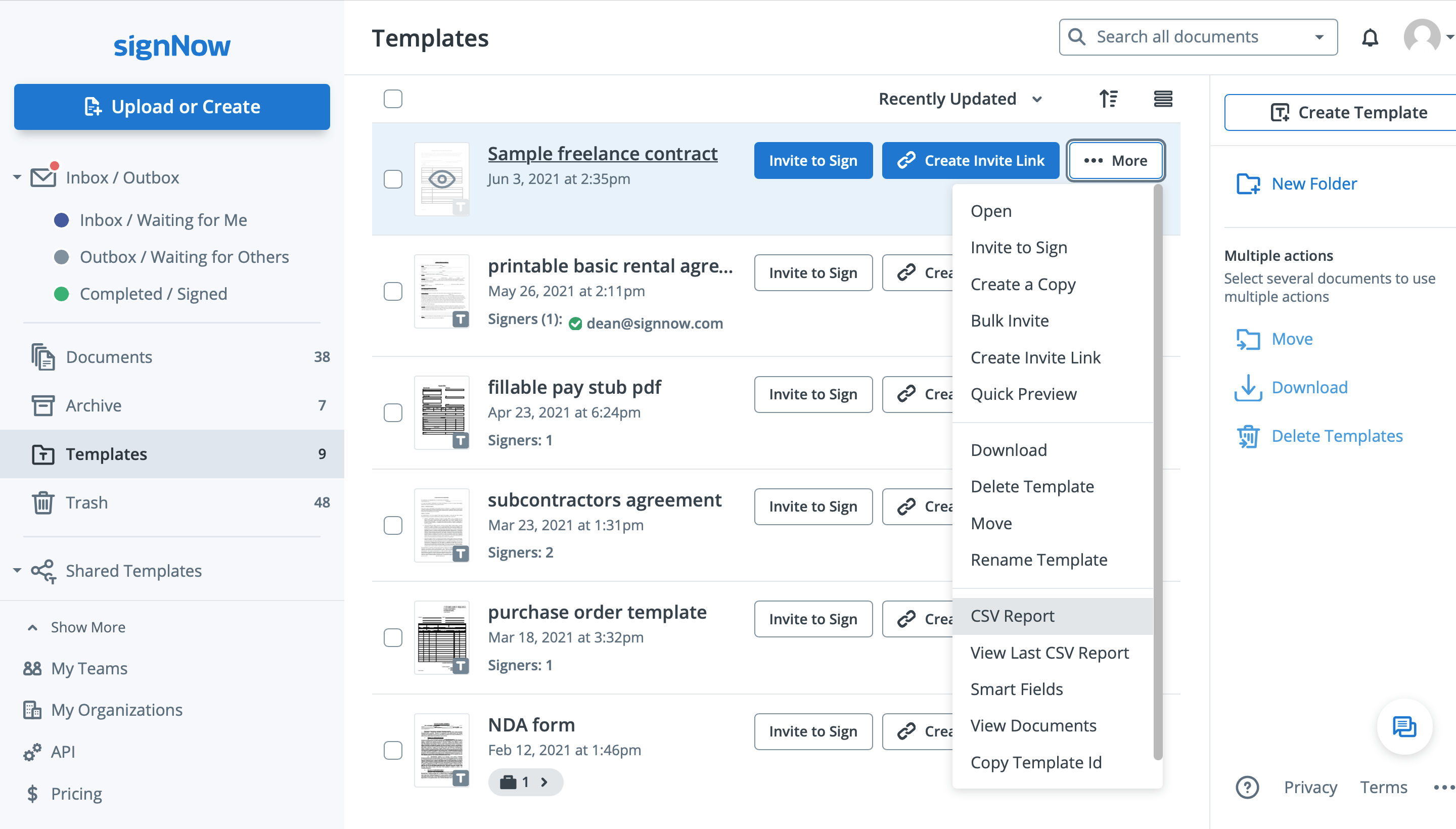1456x829 pixels.
Task: Click the Move icon in Multiple actions
Action: pyautogui.click(x=1249, y=339)
